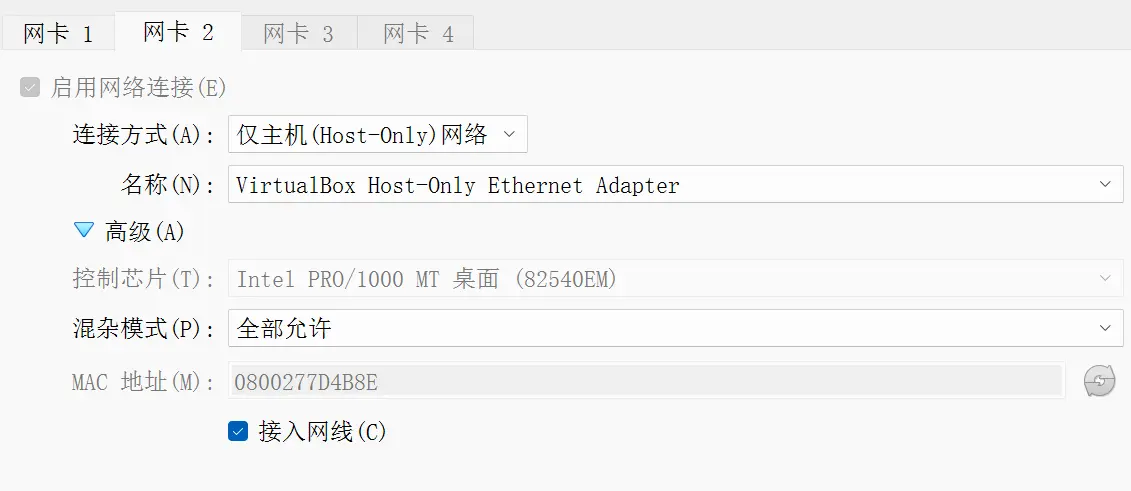Click the VirtualBox Host-Only Ethernet Adapter text

tap(457, 186)
